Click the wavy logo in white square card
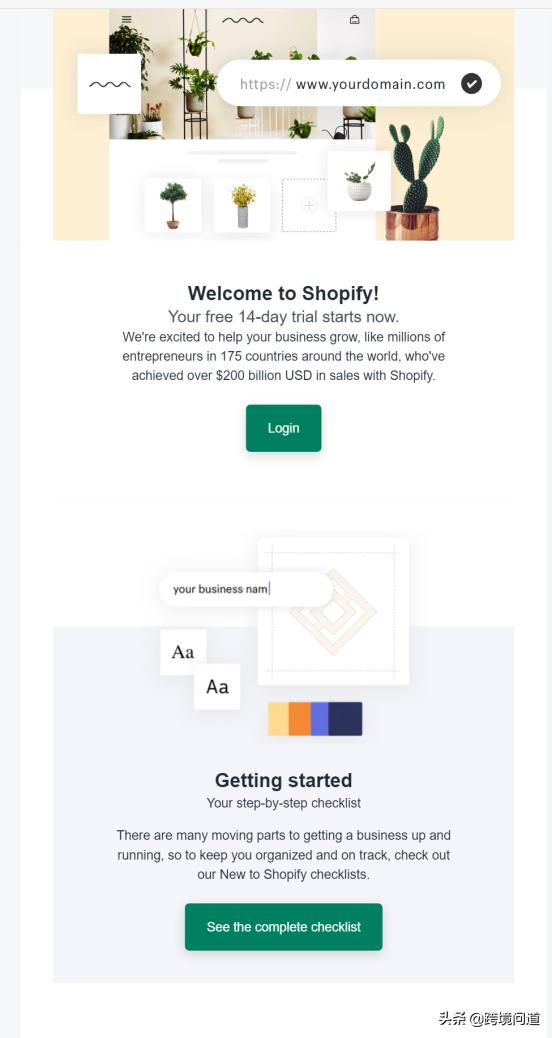 tap(109, 84)
